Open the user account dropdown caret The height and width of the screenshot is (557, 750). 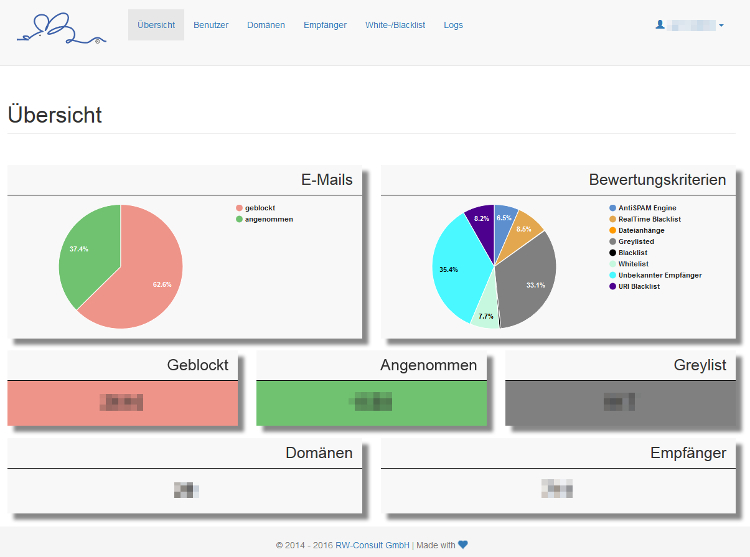(x=722, y=25)
